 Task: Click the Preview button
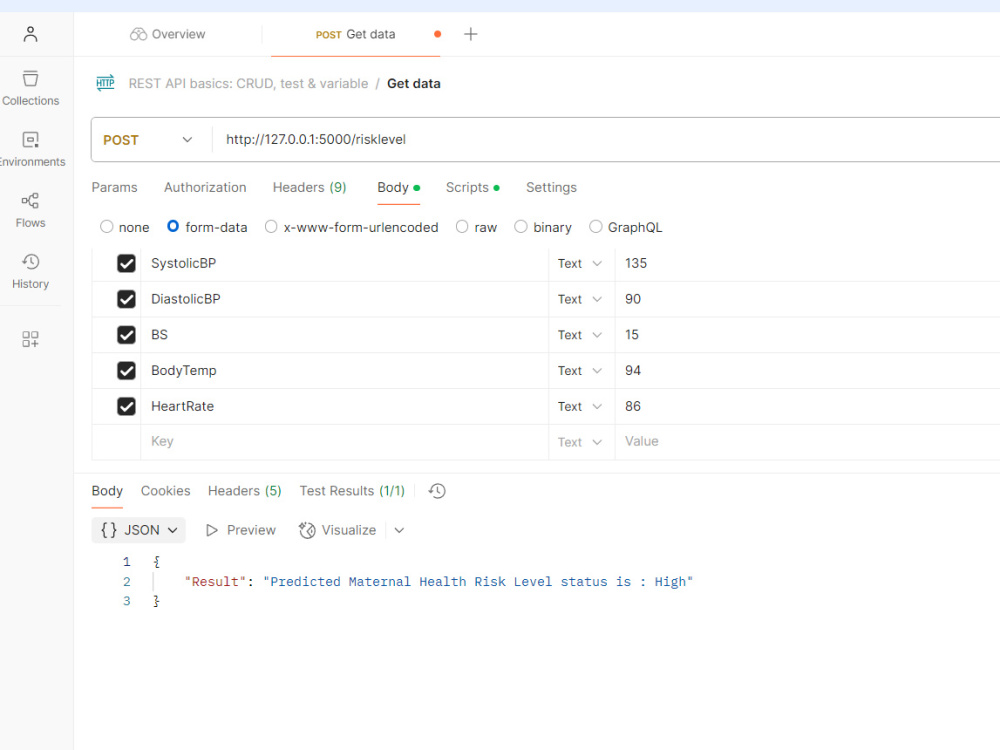click(240, 531)
